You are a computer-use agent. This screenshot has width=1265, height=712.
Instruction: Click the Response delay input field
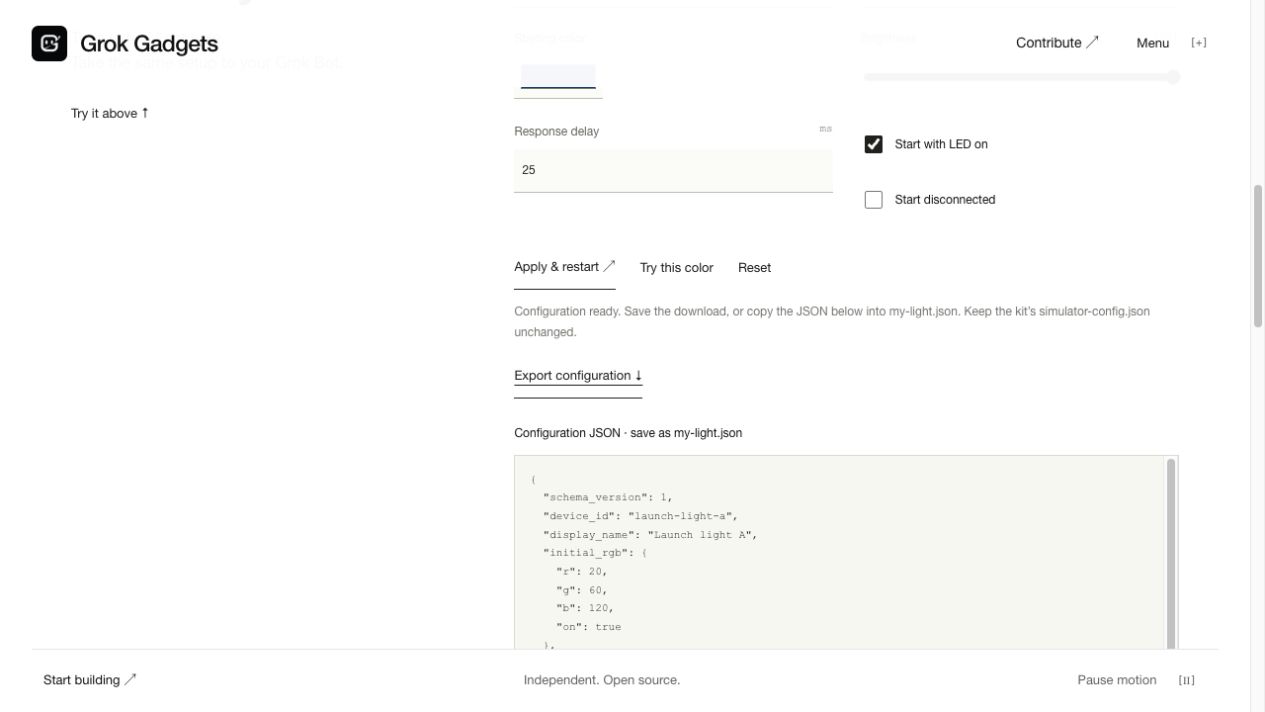point(673,170)
